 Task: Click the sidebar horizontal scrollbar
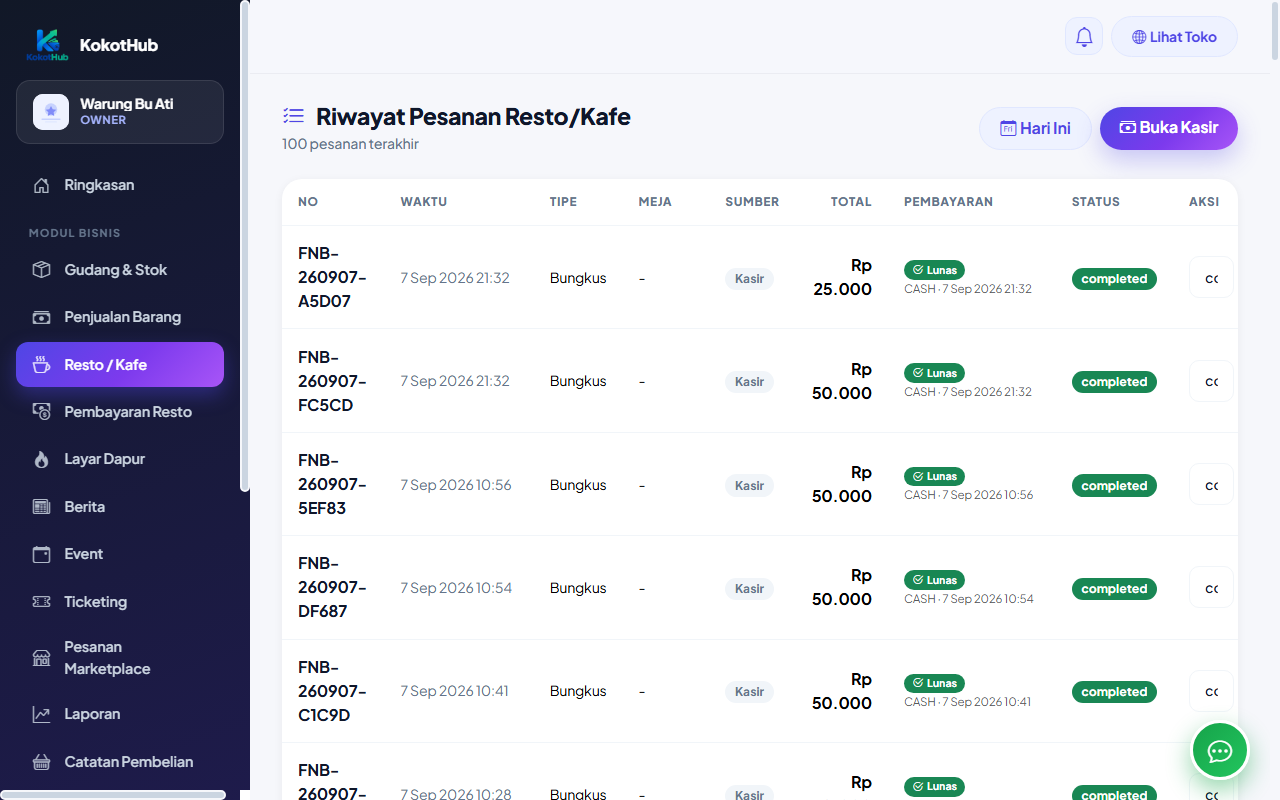point(113,795)
